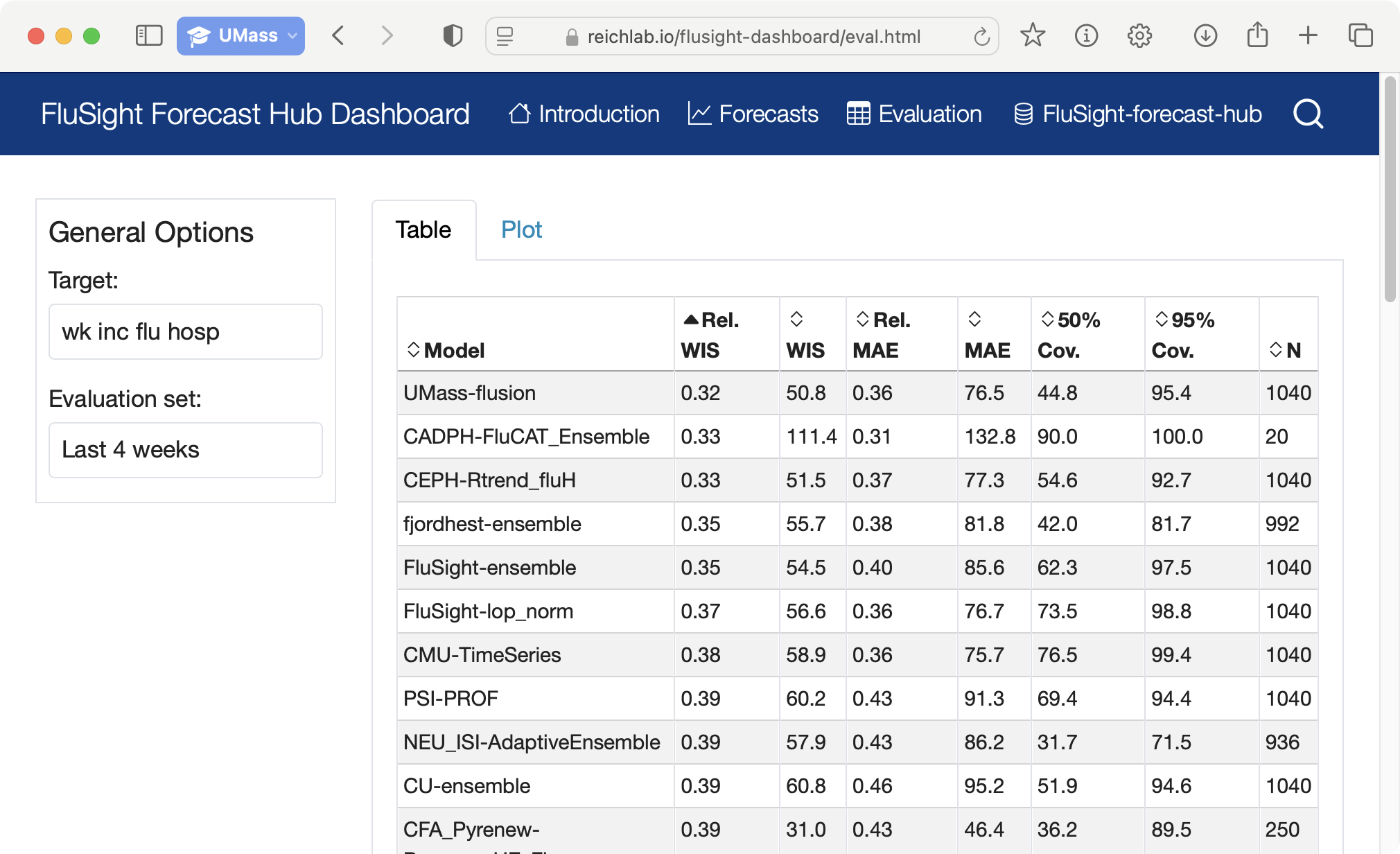Open FluSight Forecast Hub Dashboard home link
This screenshot has width=1400, height=854.
tap(255, 114)
